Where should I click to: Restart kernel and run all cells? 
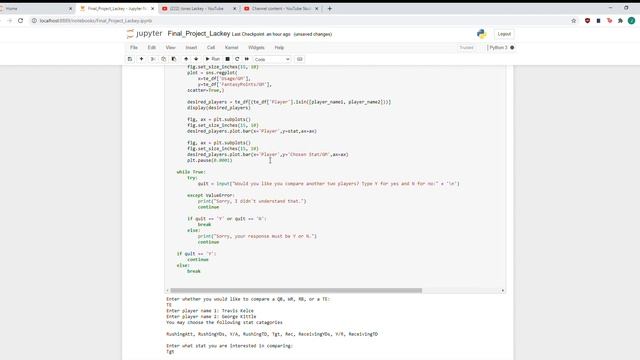[247, 59]
